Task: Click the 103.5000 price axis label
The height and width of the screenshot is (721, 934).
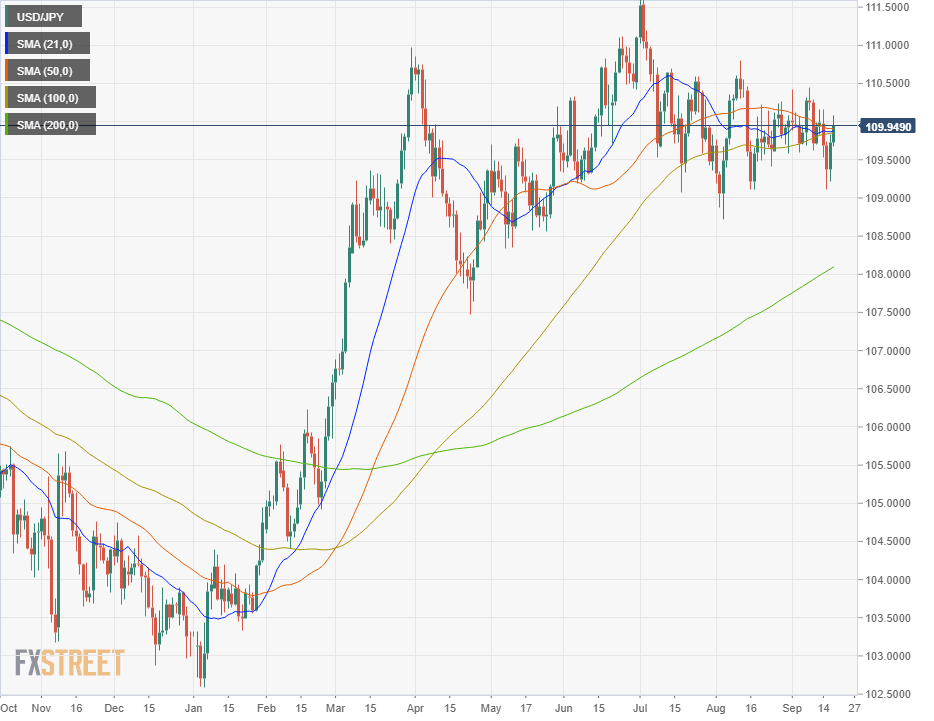Action: (887, 618)
